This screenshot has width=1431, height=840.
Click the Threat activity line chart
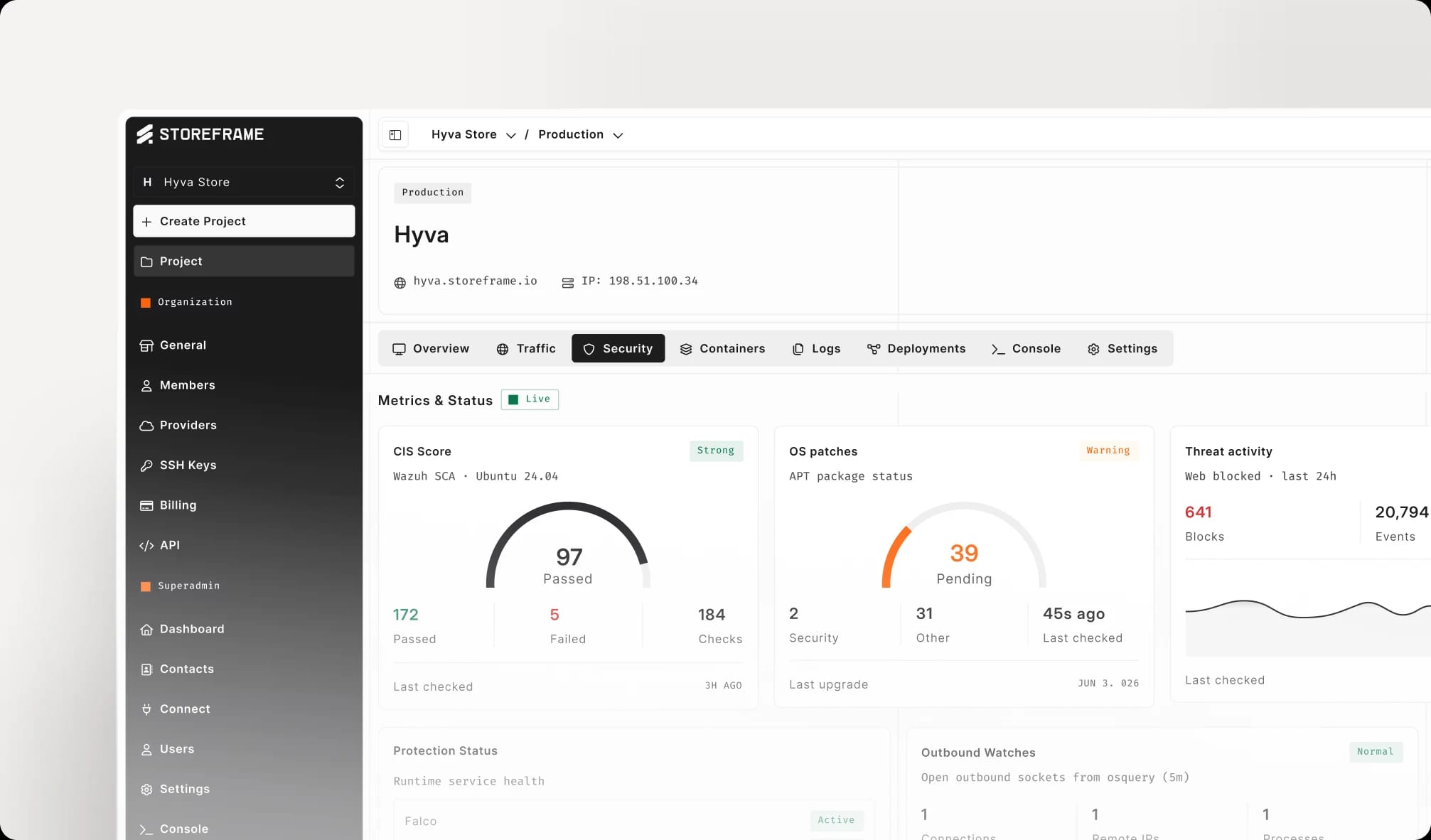click(1308, 628)
